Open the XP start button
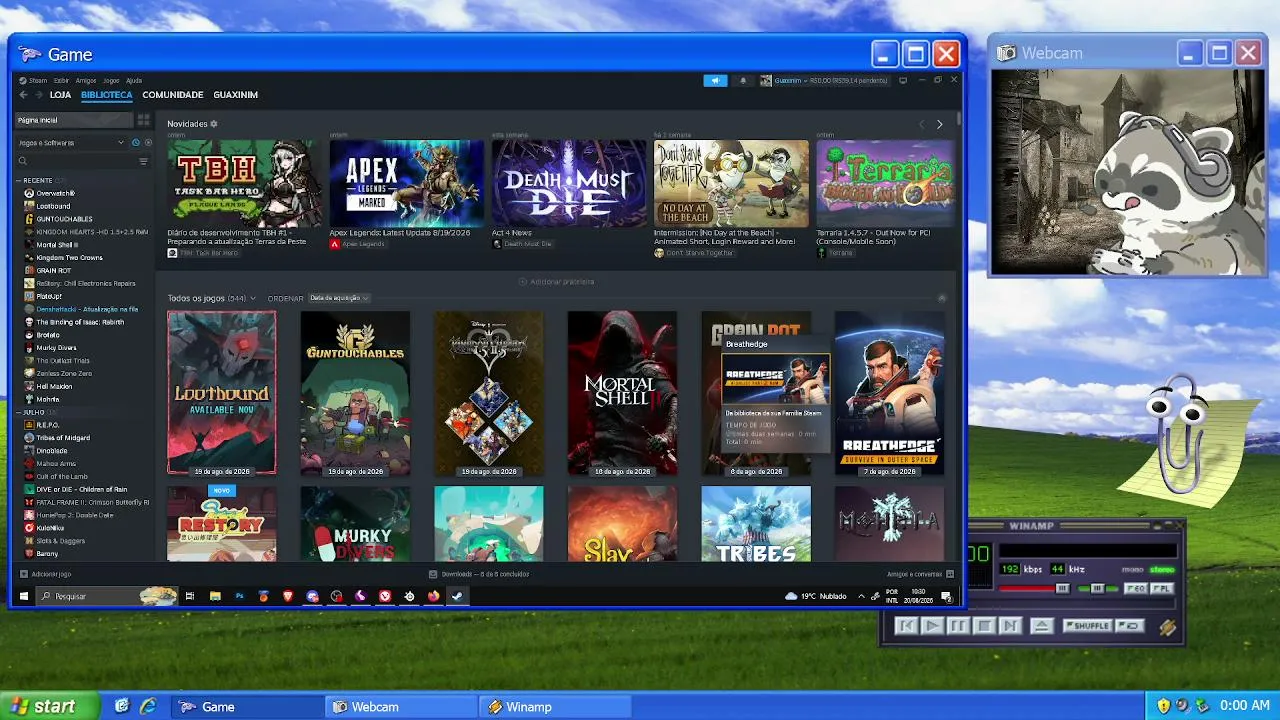Screen dimensions: 1280x720 tap(50, 706)
